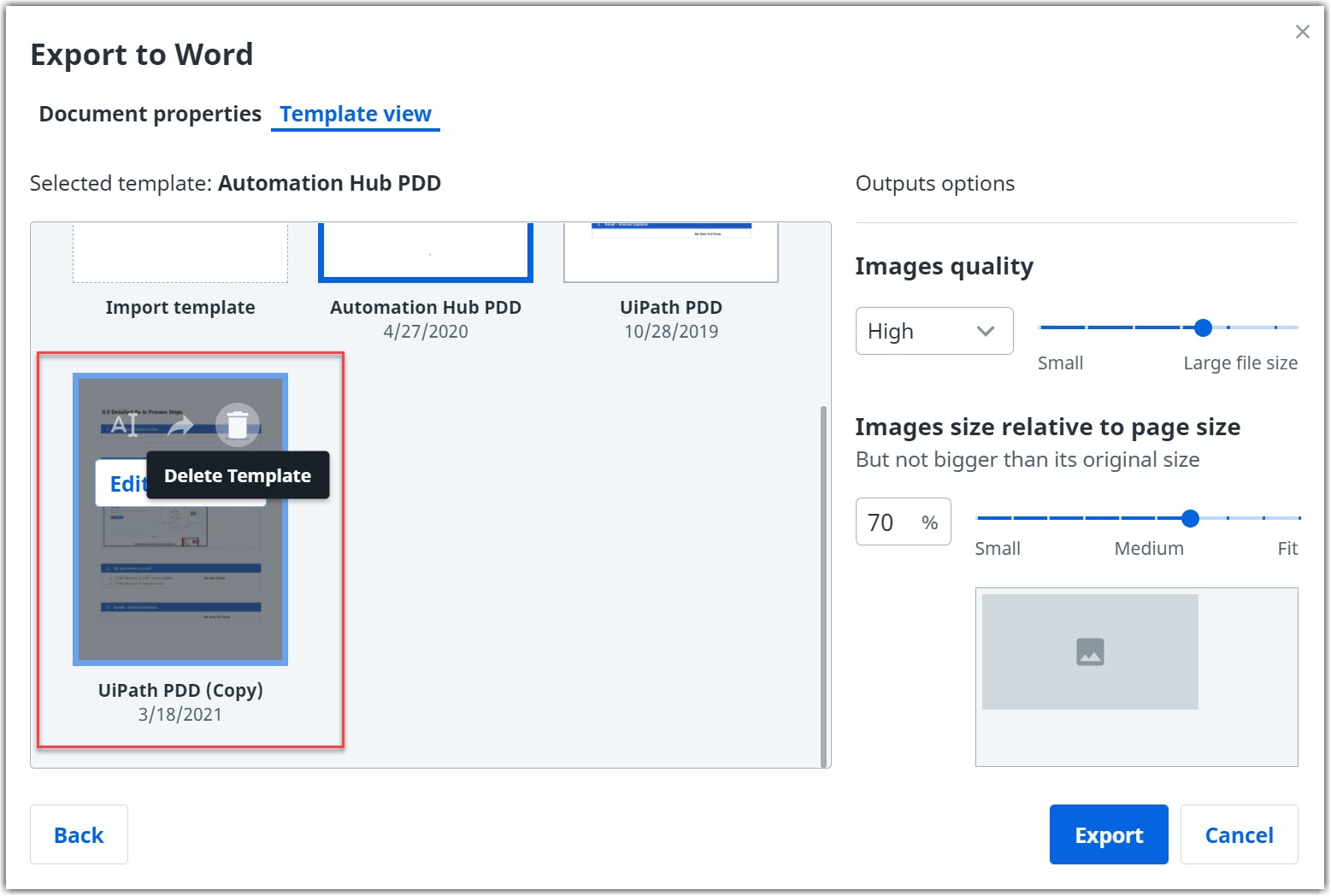Viewport: 1331px width, 896px height.
Task: Click the Automation Hub PDD label under the thumbnail
Action: pos(426,307)
